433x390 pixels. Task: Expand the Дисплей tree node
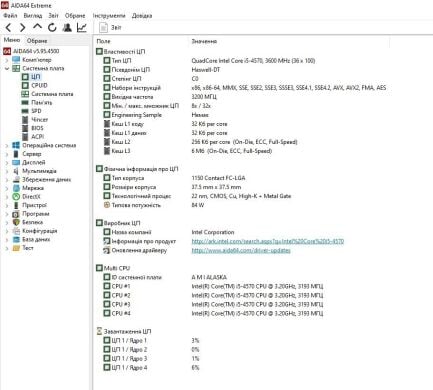7,163
